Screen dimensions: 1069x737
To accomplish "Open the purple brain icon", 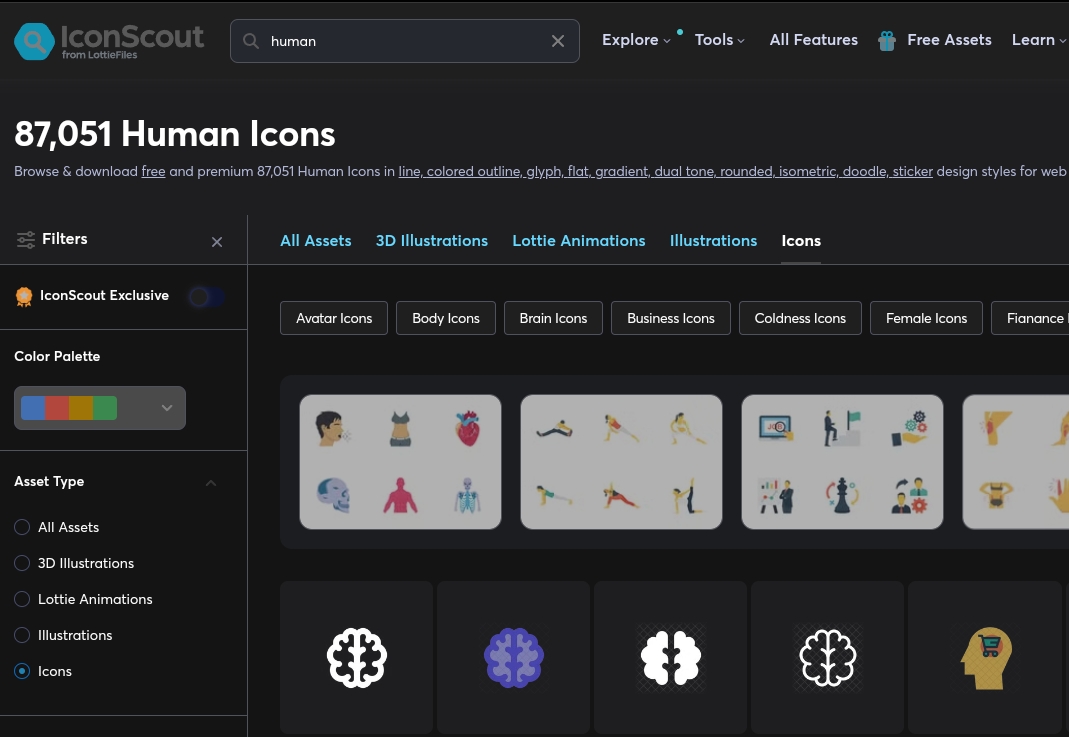I will click(x=513, y=657).
